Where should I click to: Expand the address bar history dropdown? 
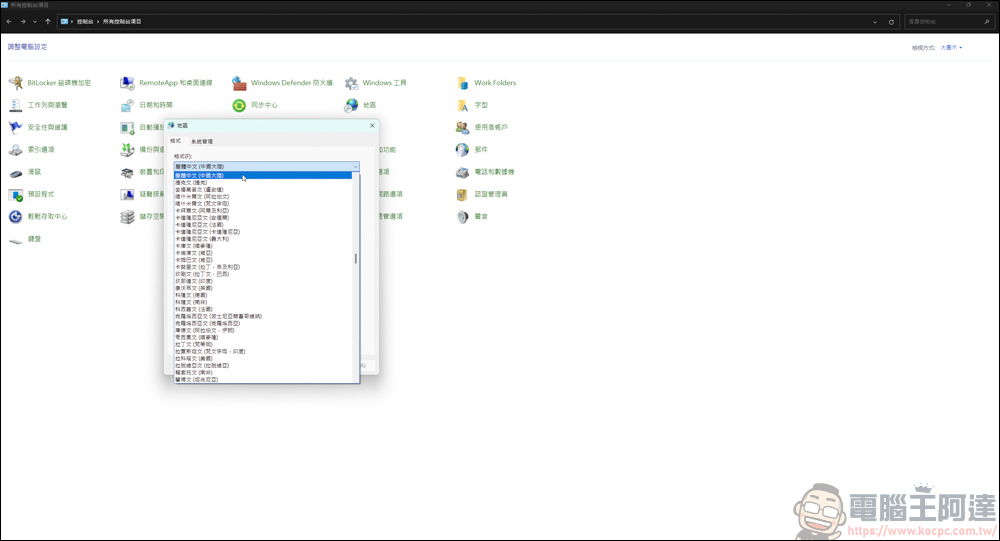click(x=874, y=22)
